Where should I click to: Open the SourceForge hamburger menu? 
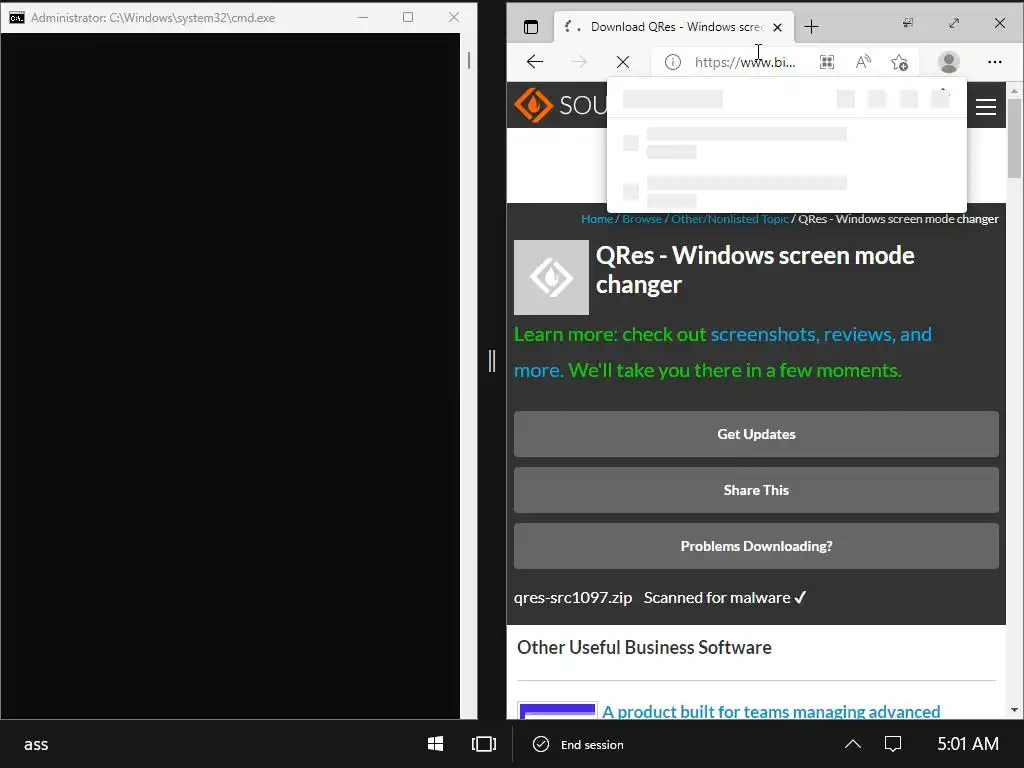(985, 106)
